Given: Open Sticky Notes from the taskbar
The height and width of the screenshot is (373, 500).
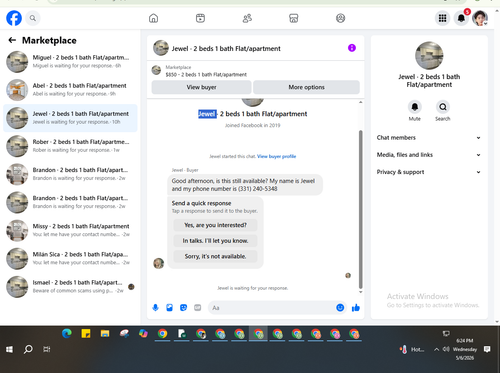Looking at the screenshot, I should [x=86, y=334].
